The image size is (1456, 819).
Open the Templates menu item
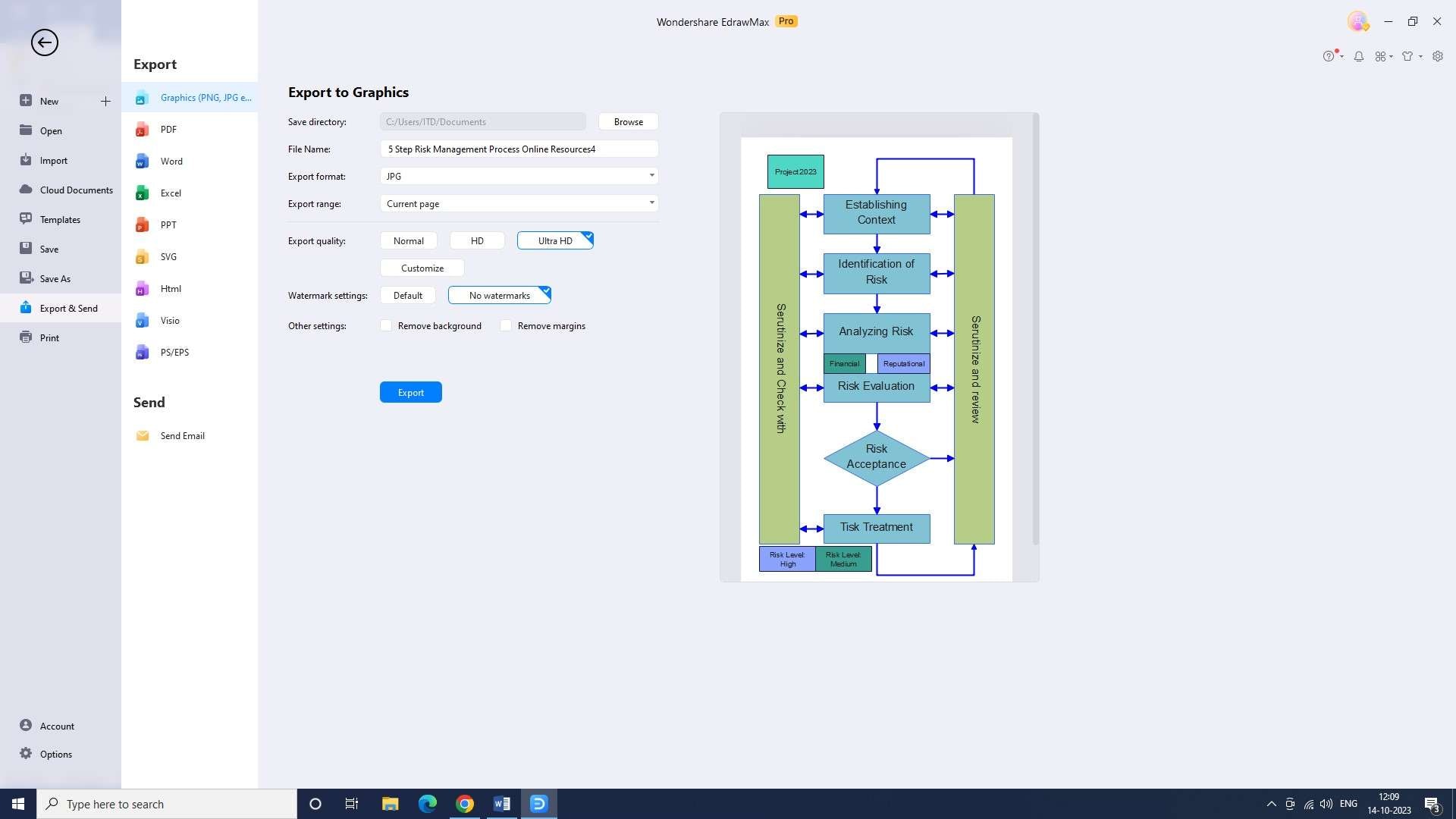[60, 220]
